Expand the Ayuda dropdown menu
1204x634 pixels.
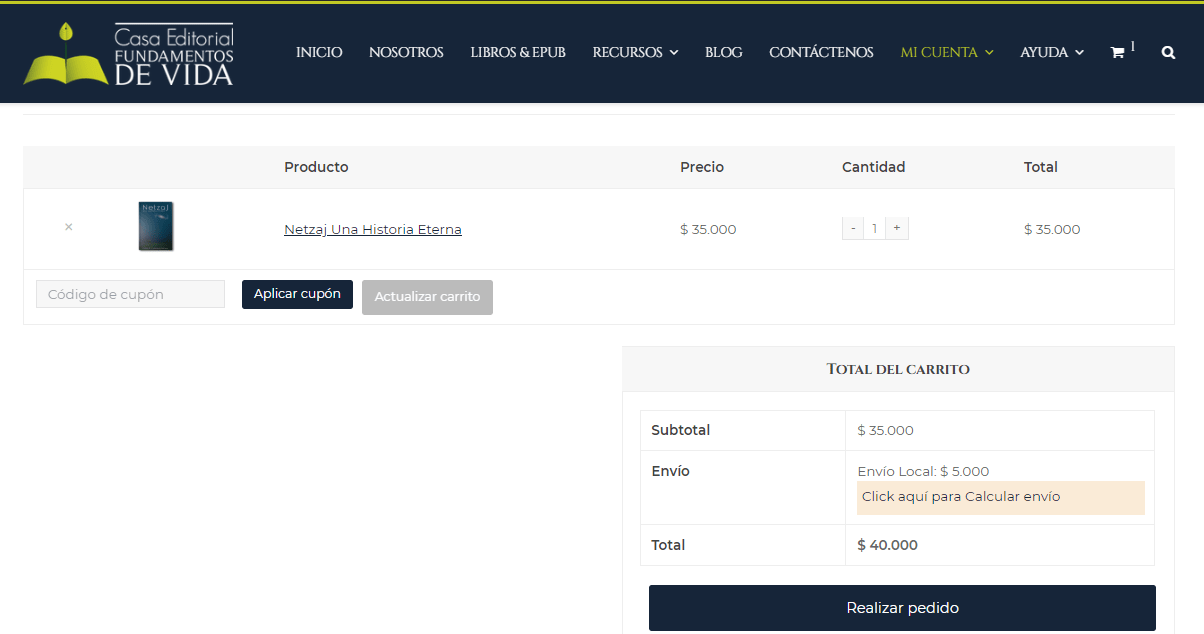pyautogui.click(x=1051, y=52)
